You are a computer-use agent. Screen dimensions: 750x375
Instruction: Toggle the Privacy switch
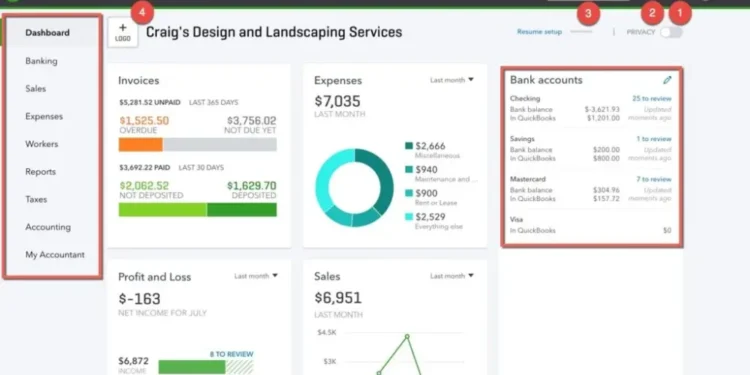pyautogui.click(x=671, y=33)
